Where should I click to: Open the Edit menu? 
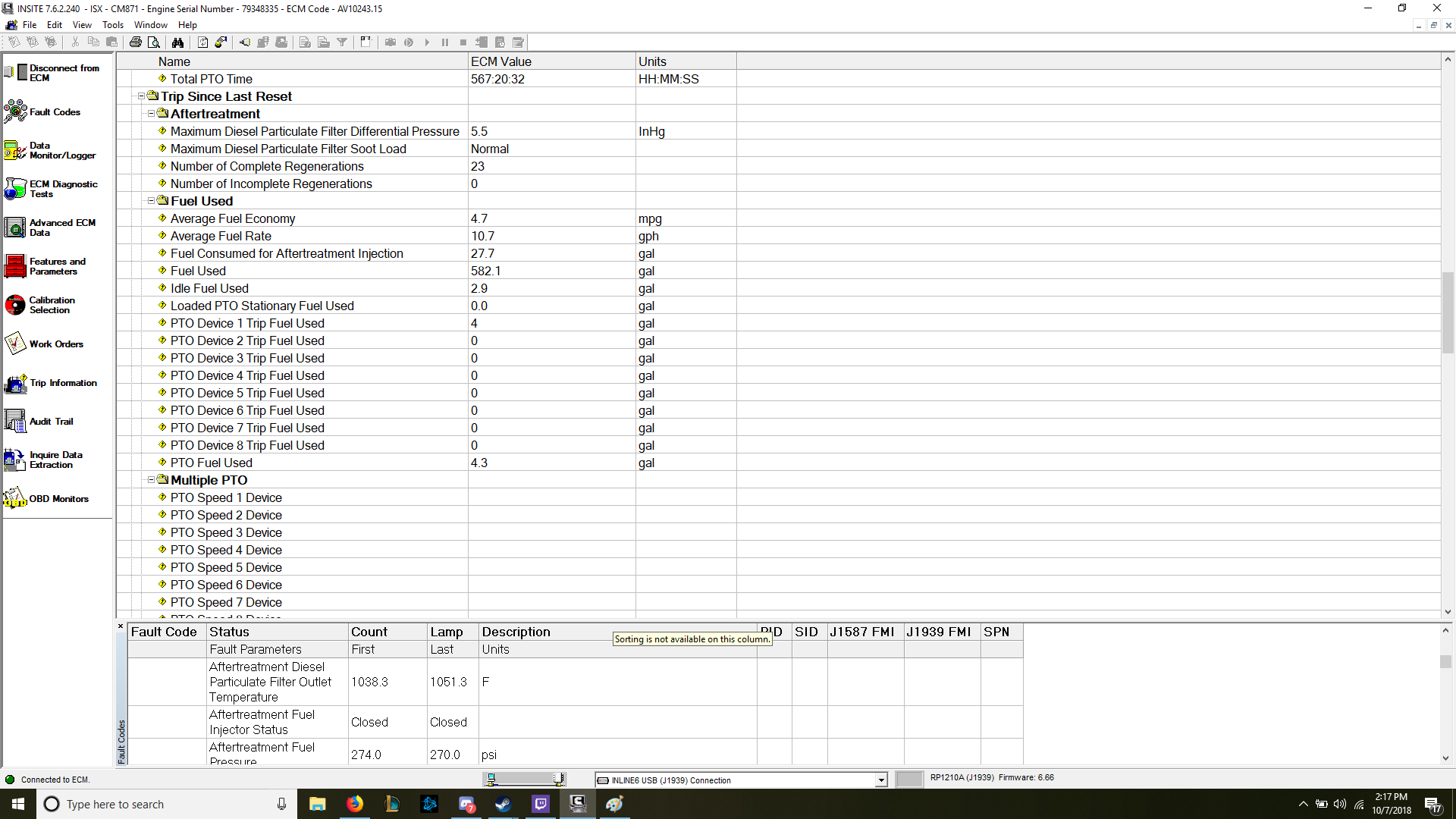click(55, 25)
